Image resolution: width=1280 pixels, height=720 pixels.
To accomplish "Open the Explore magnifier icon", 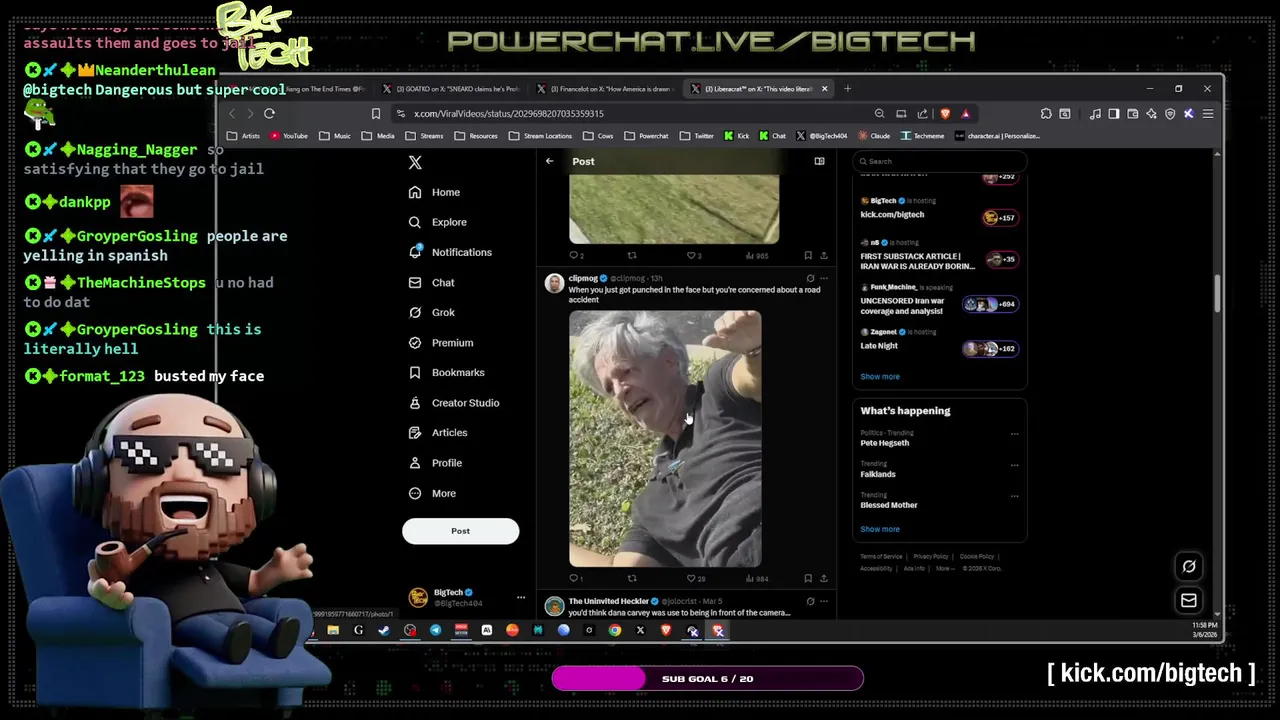I will [x=415, y=222].
